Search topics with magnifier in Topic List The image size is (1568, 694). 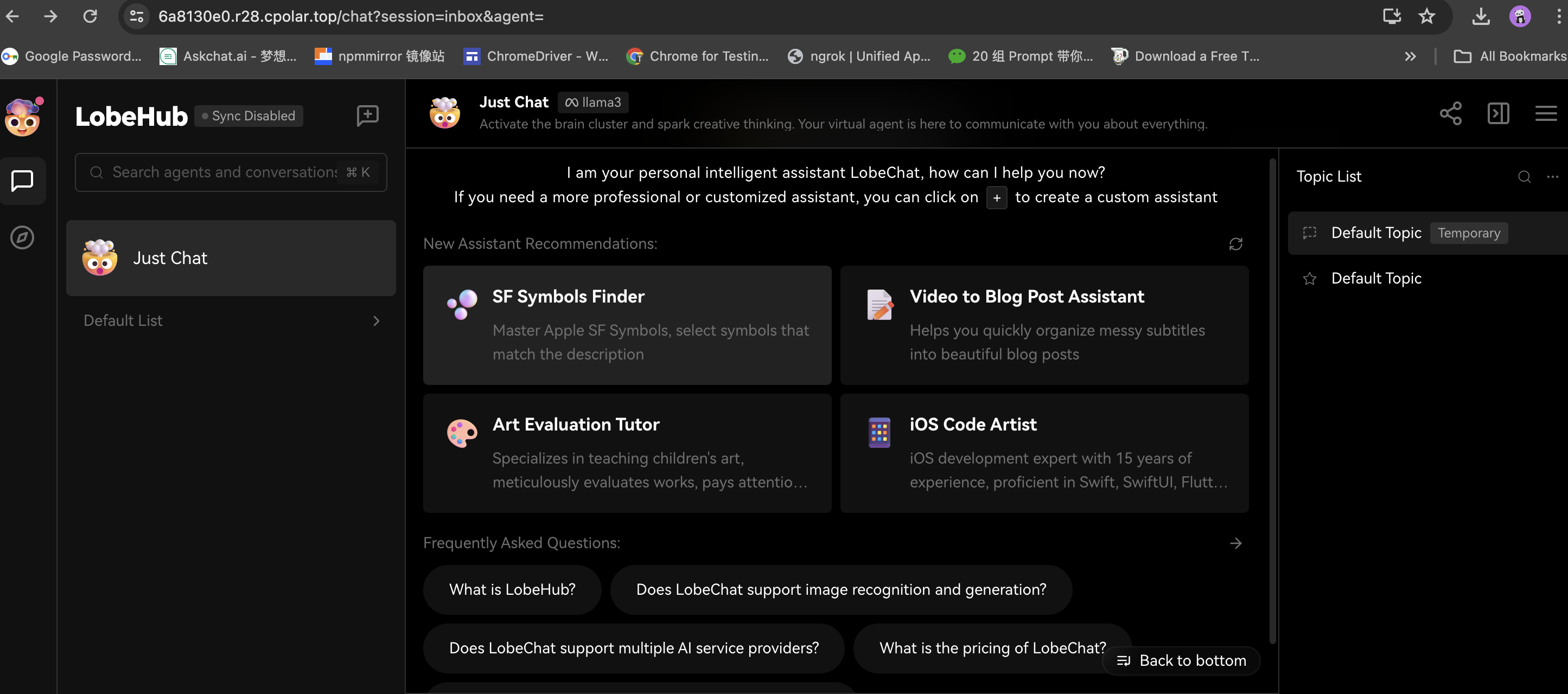point(1524,177)
